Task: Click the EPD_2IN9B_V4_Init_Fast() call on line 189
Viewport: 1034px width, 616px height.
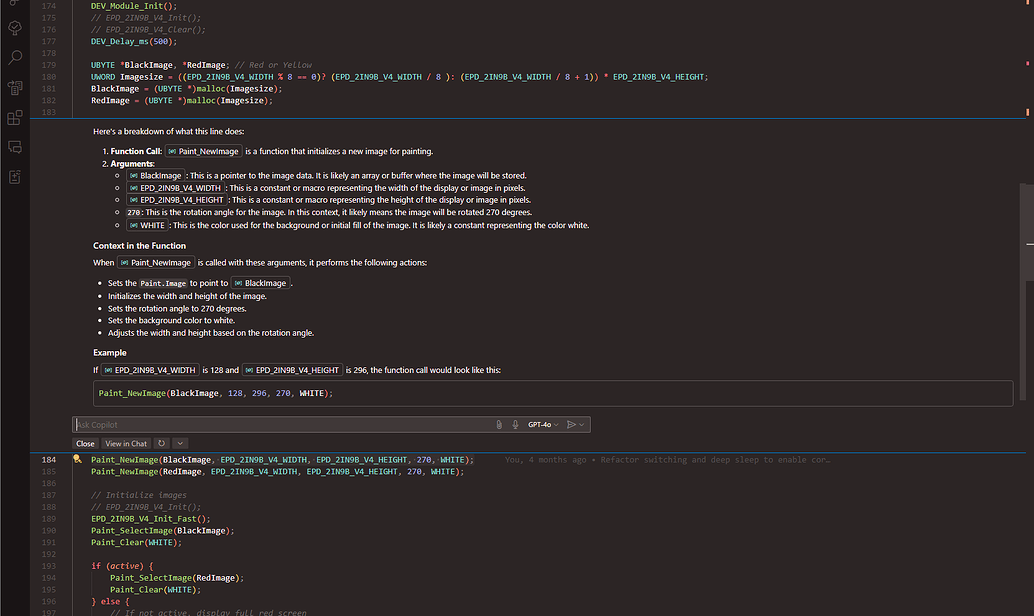Action: click(150, 519)
